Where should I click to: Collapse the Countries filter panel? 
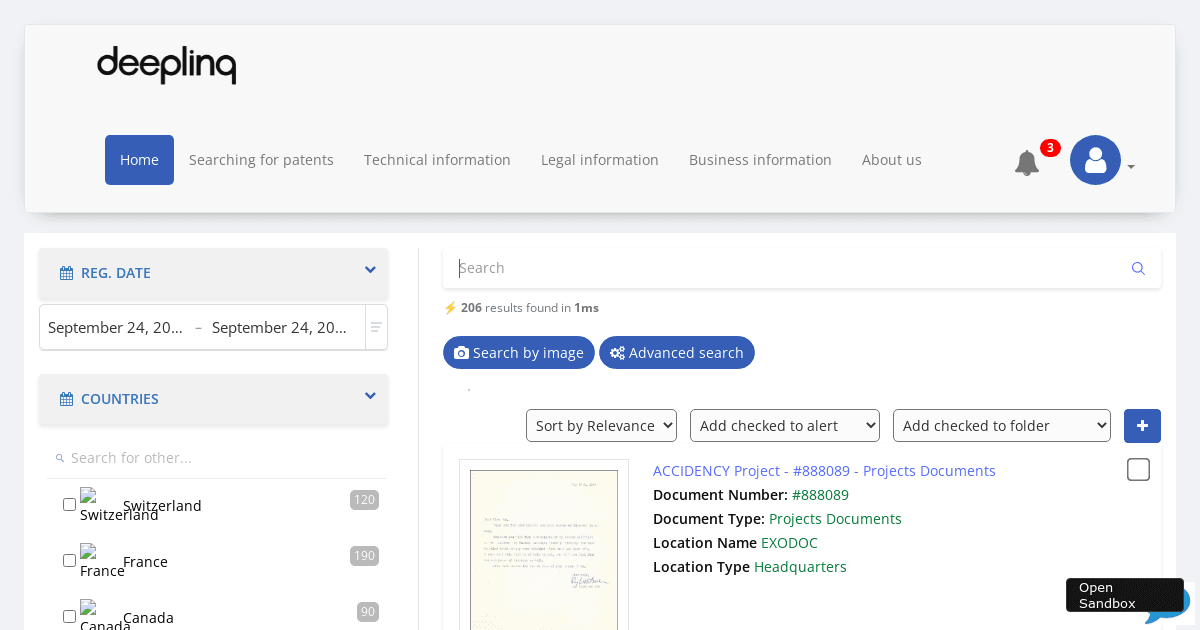370,397
